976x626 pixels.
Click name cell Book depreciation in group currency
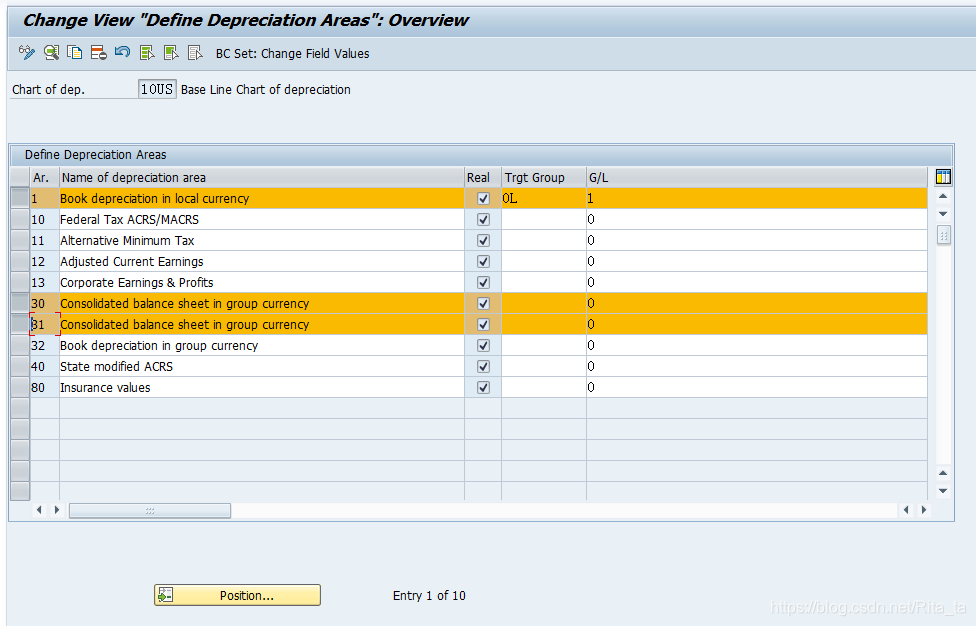(262, 345)
